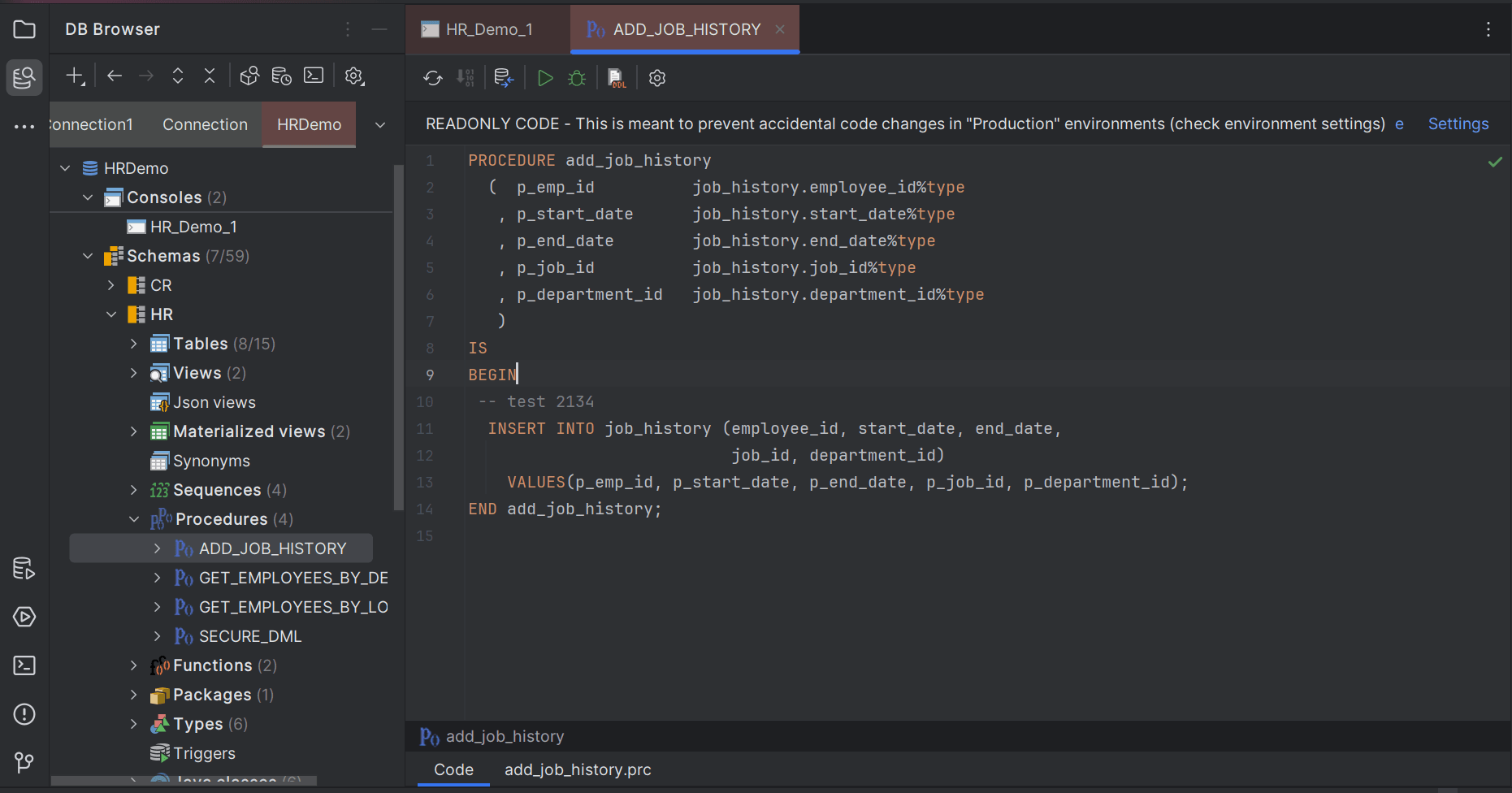Open DB Execution Console tool window icon
The width and height of the screenshot is (1512, 793).
click(x=24, y=569)
